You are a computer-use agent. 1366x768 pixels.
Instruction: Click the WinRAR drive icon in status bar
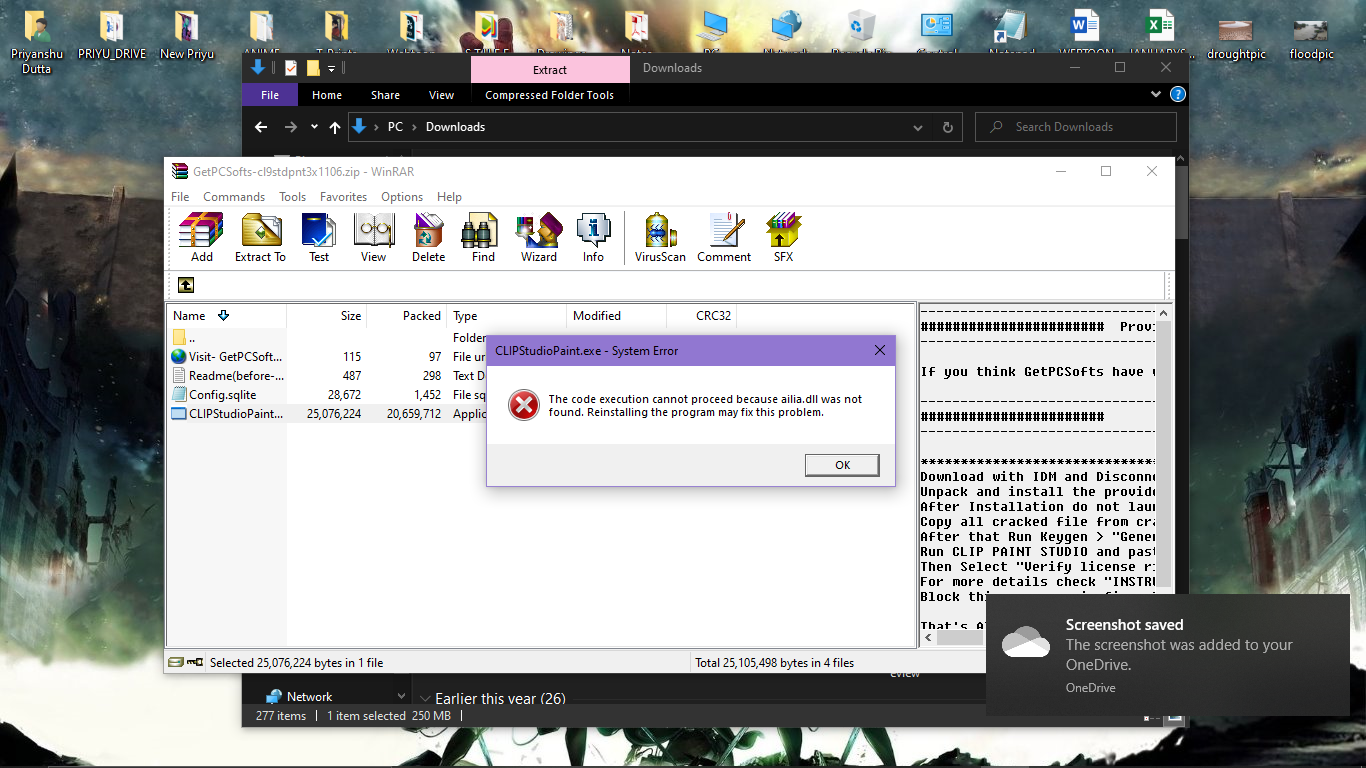tap(176, 662)
